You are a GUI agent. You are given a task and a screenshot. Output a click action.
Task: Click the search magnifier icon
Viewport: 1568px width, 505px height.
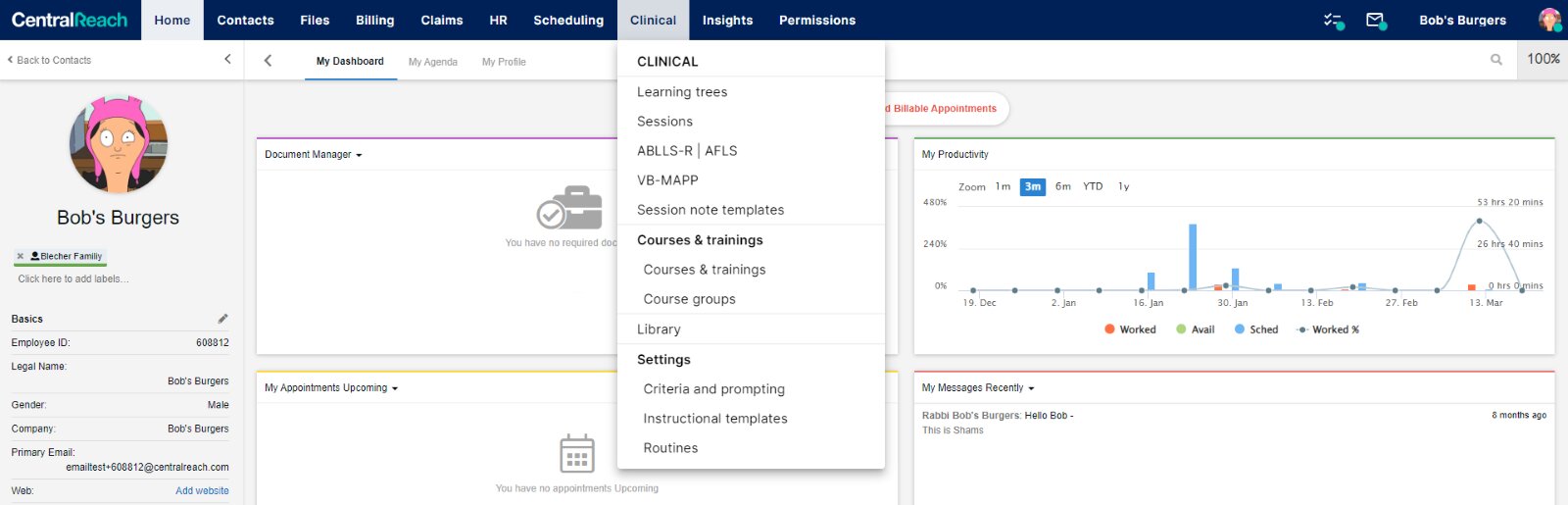(1496, 60)
